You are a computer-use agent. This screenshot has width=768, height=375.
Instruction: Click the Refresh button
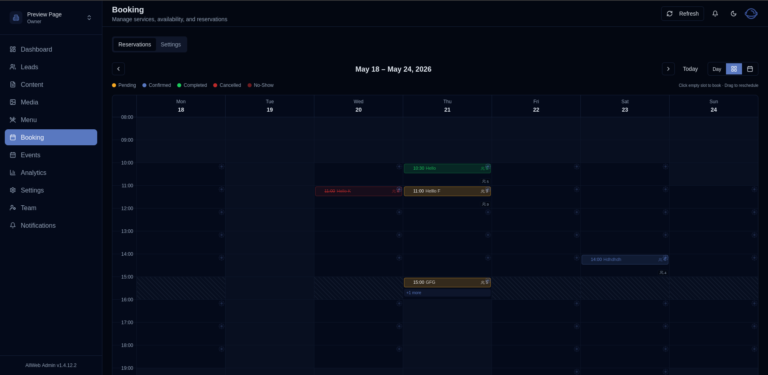pos(682,14)
